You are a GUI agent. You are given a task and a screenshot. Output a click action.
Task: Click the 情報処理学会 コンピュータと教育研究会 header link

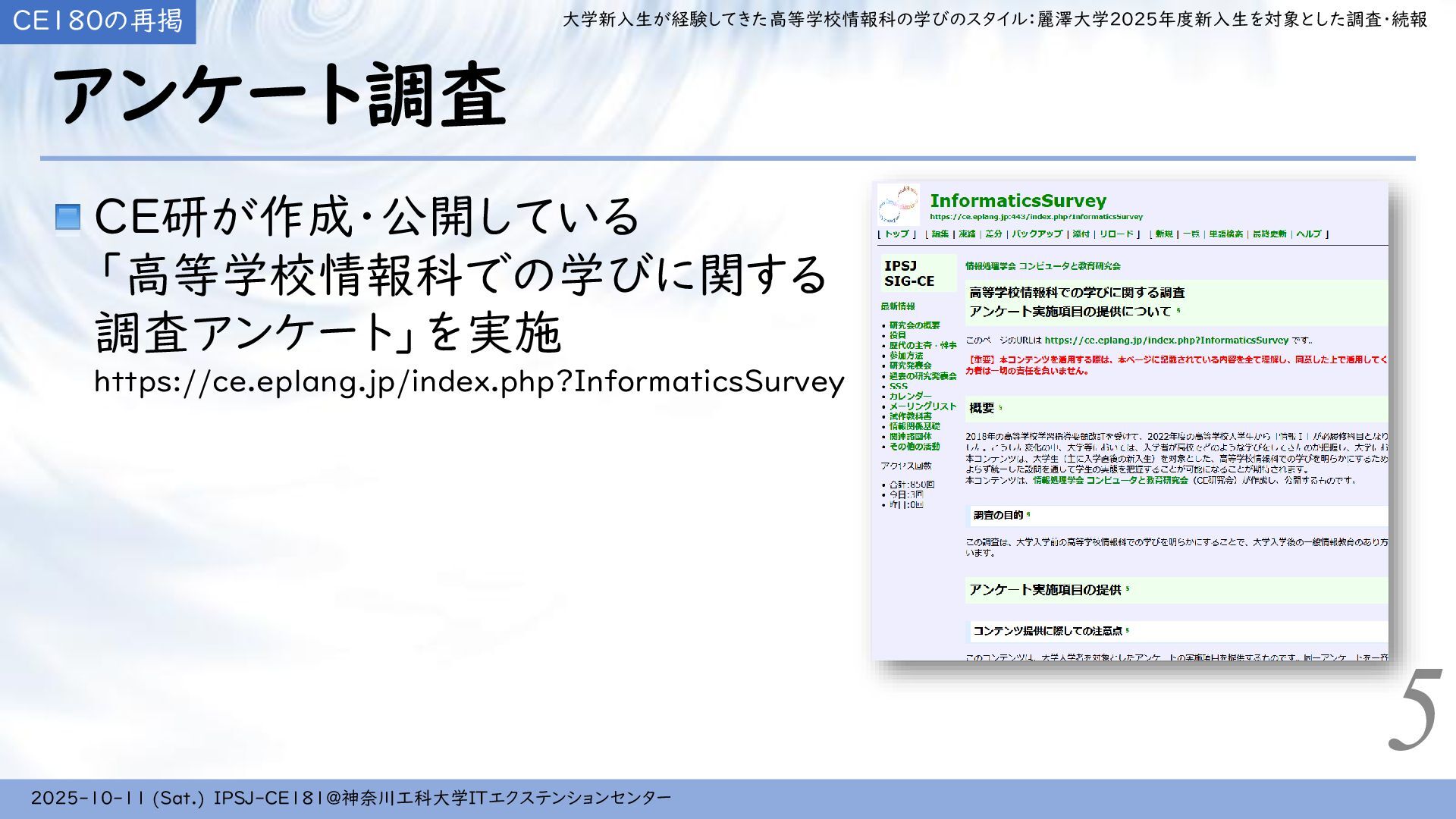(x=1043, y=266)
